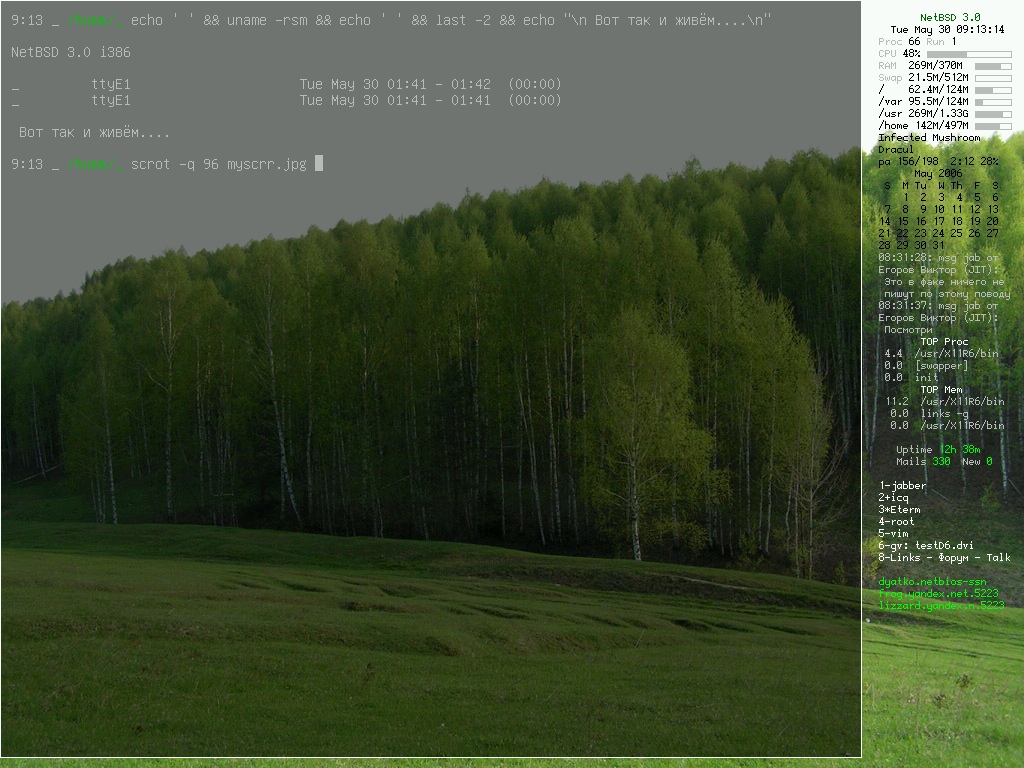
Task: Click calendar day 17
Action: click(938, 221)
